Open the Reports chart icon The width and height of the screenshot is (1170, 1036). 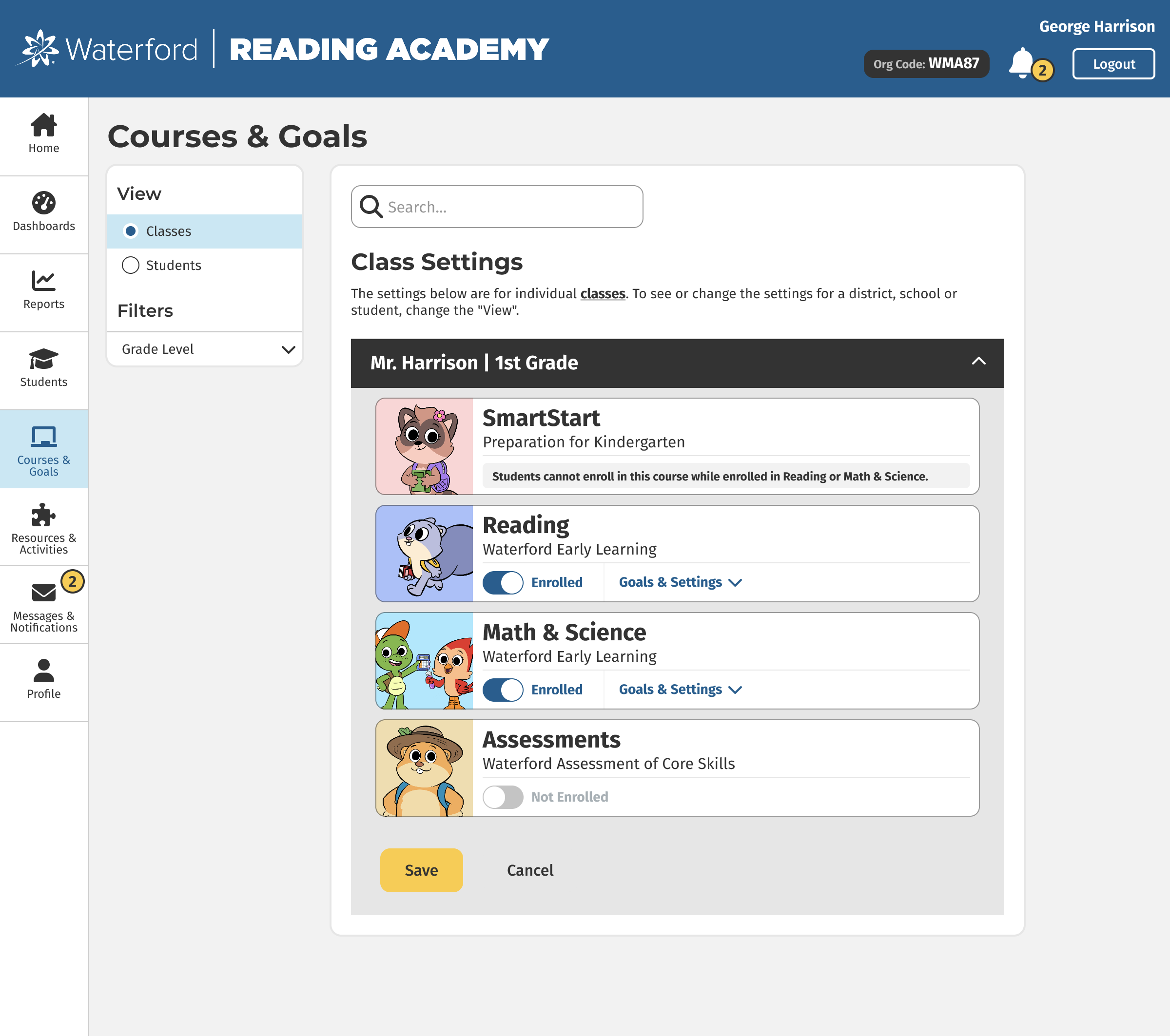[x=43, y=280]
